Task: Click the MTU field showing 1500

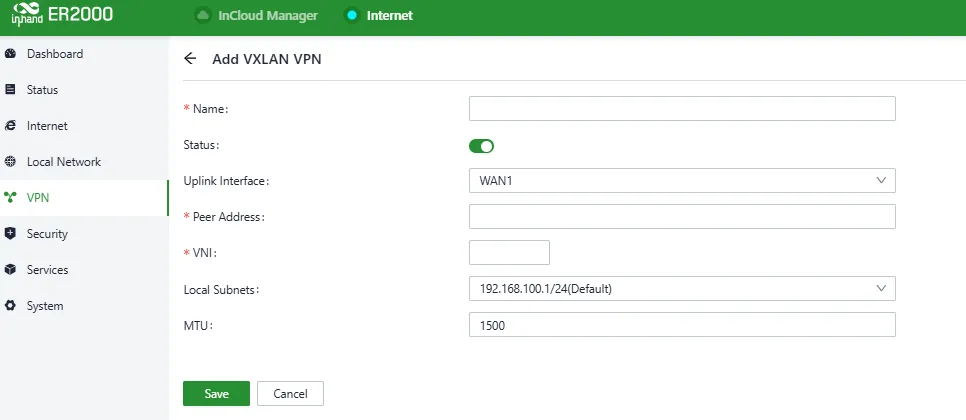Action: coord(682,325)
